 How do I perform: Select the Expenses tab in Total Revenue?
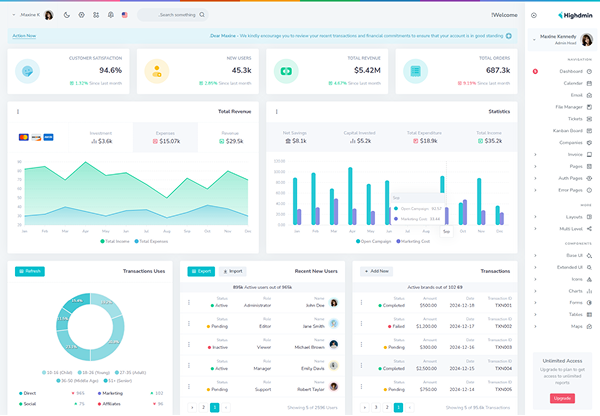point(166,137)
